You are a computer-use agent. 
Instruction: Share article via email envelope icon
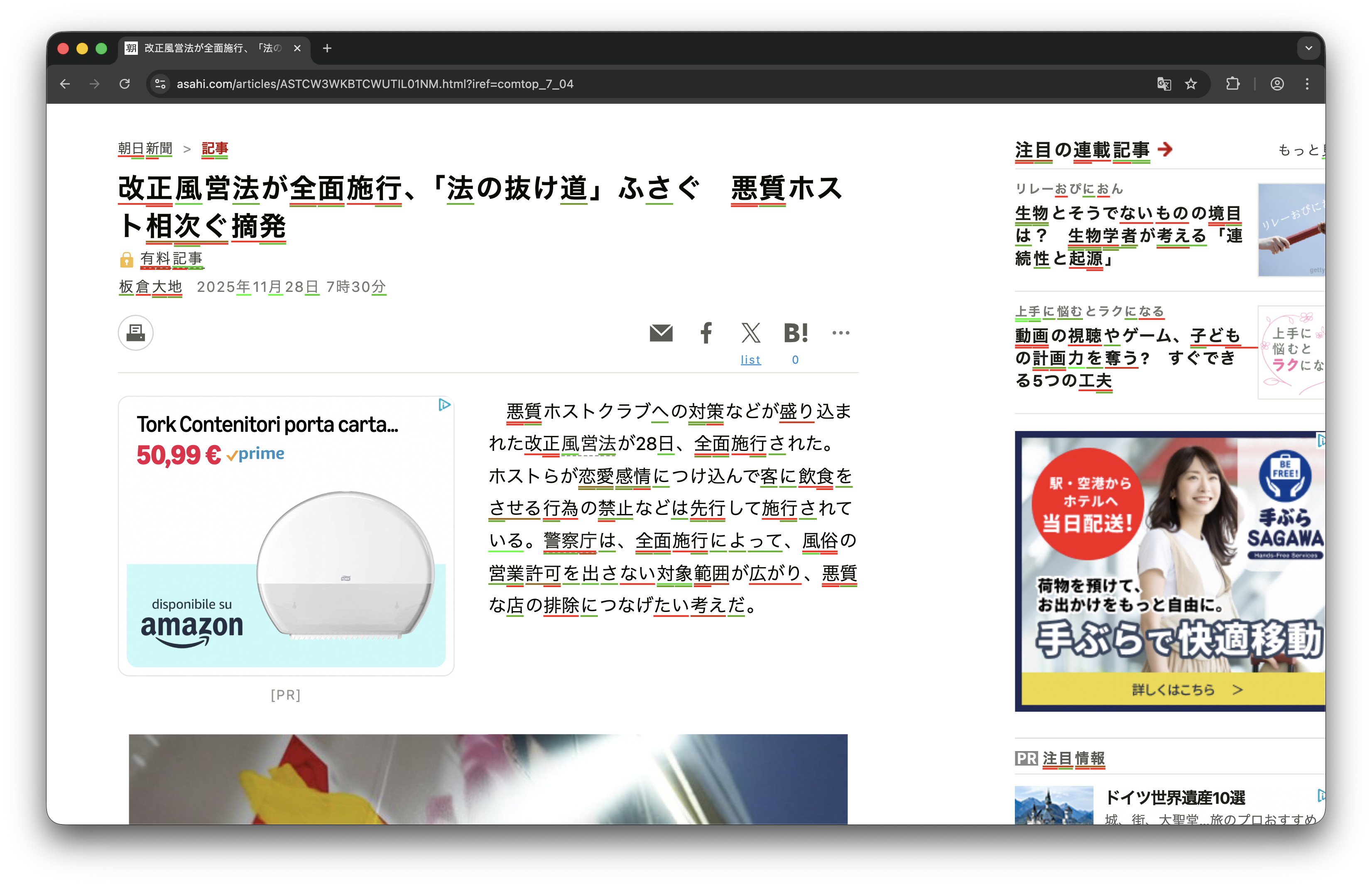661,333
